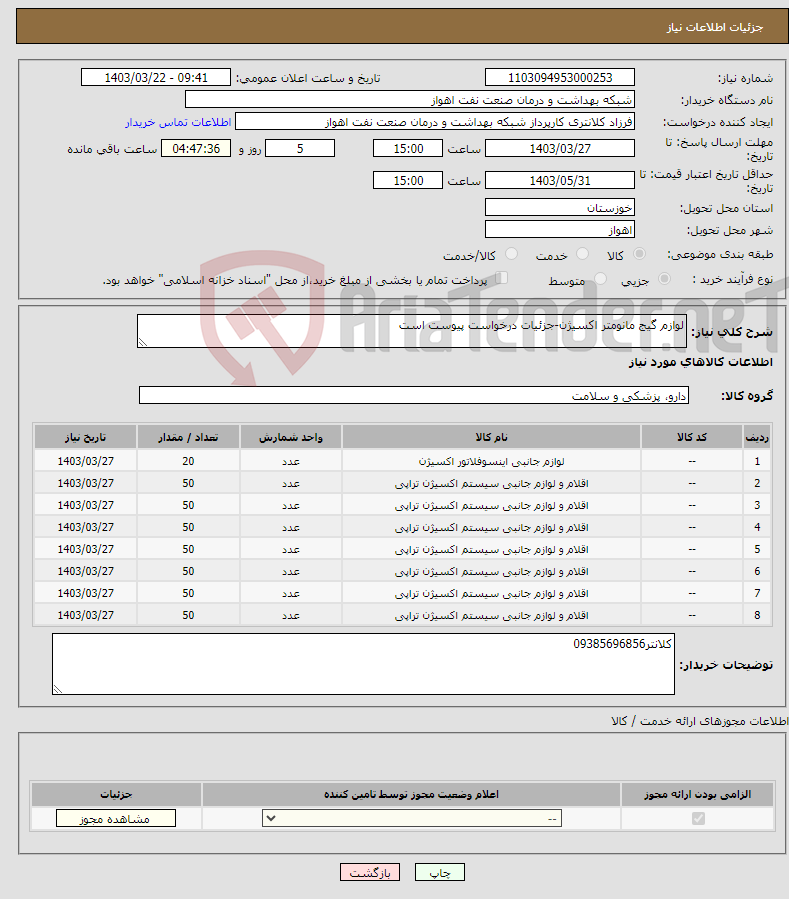This screenshot has width=789, height=899.
Task: Click the تاریخ نیاز column header
Action: coord(85,437)
